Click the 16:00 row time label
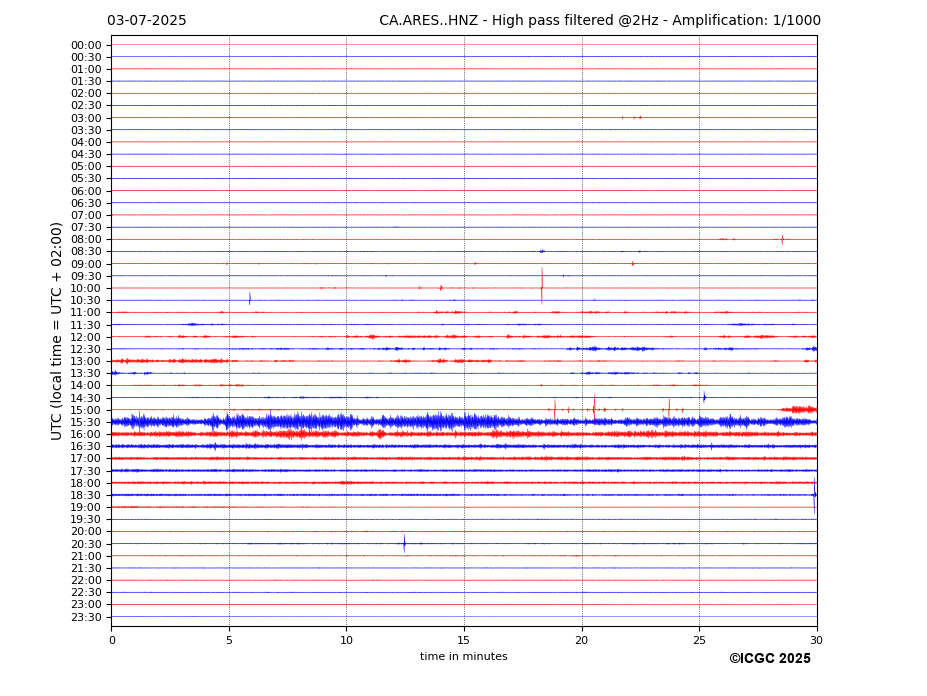 click(86, 435)
